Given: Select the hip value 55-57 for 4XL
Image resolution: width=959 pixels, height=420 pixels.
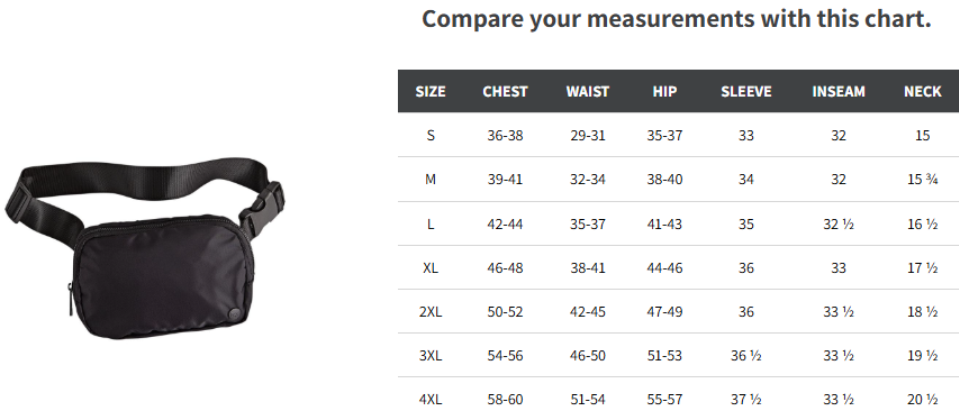Looking at the screenshot, I should pyautogui.click(x=664, y=400).
